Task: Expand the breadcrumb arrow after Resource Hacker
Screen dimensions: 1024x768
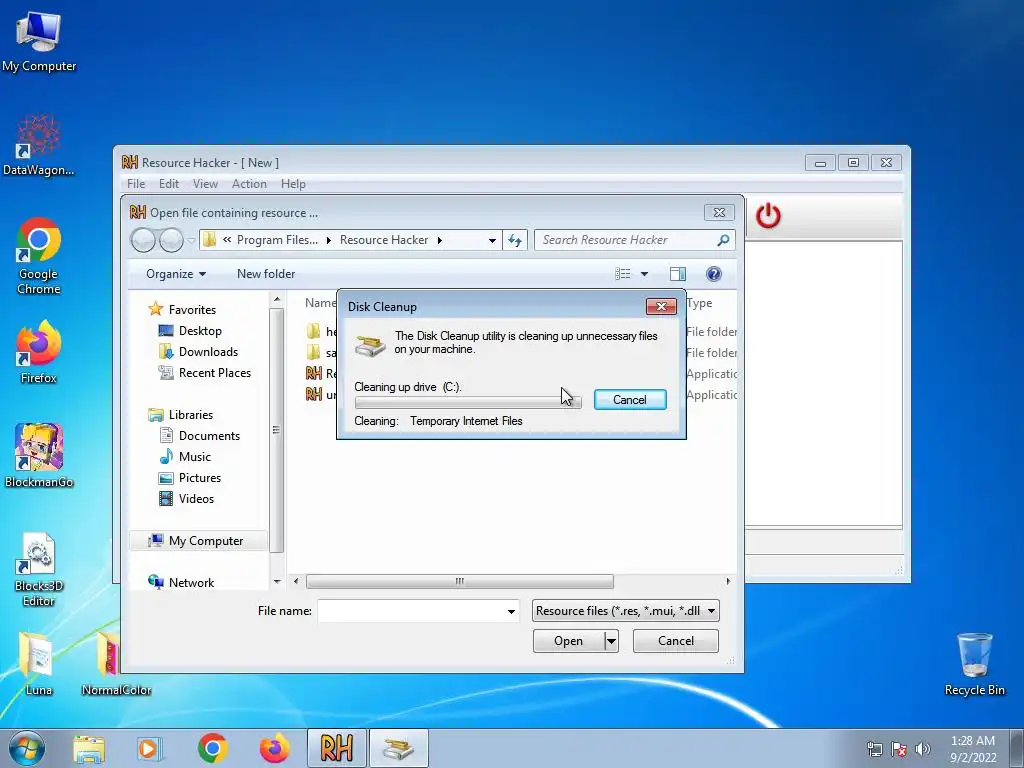Action: (440, 240)
